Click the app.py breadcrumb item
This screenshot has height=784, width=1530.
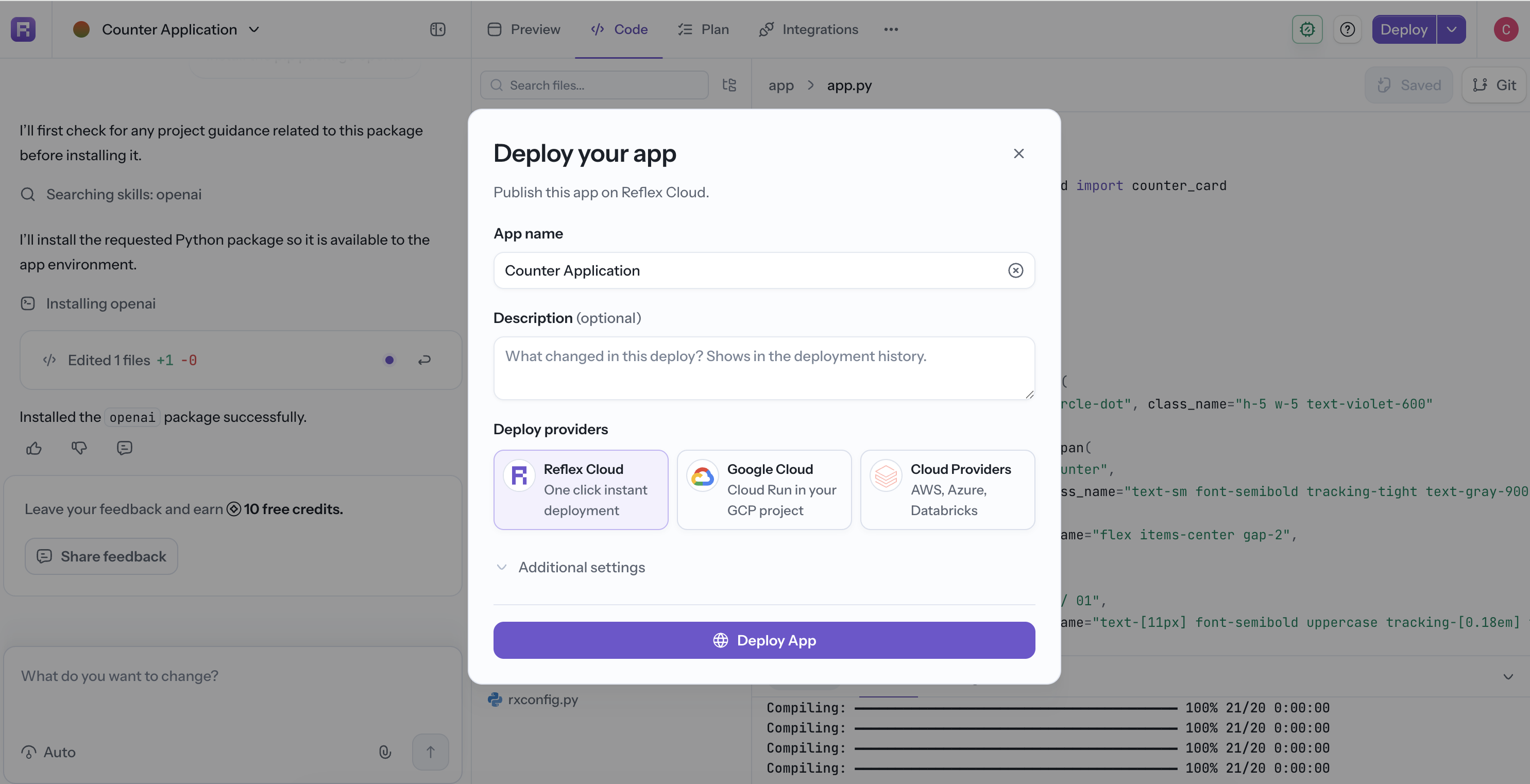pos(849,85)
